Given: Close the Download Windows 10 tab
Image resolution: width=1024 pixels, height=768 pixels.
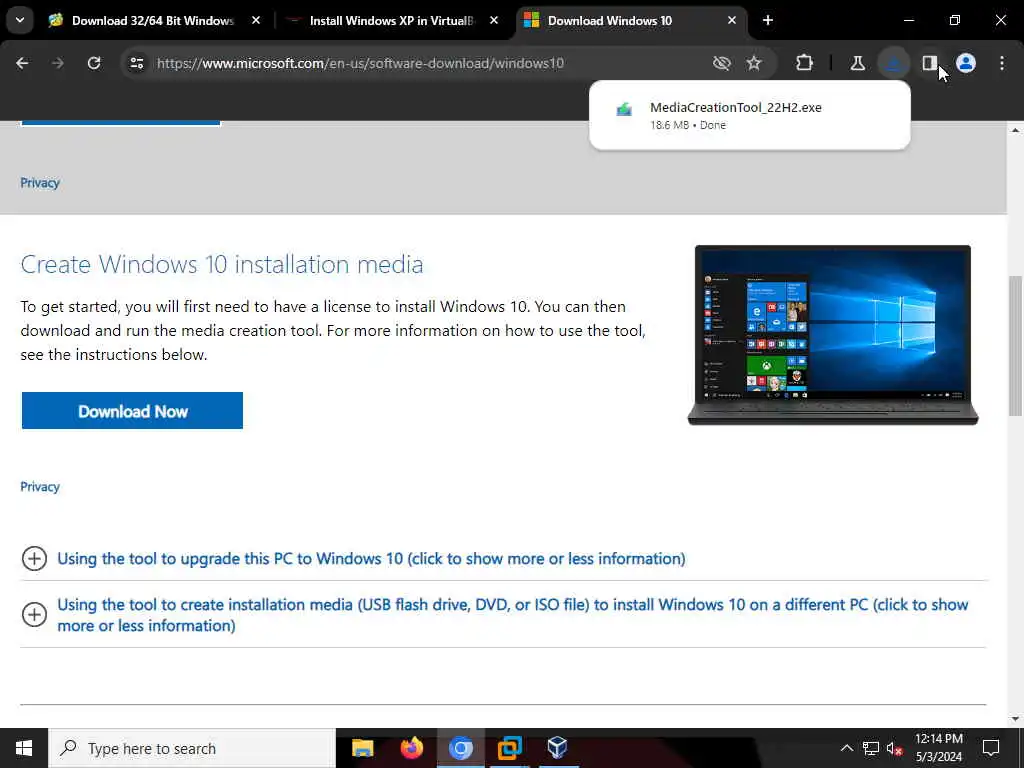Looking at the screenshot, I should point(731,21).
